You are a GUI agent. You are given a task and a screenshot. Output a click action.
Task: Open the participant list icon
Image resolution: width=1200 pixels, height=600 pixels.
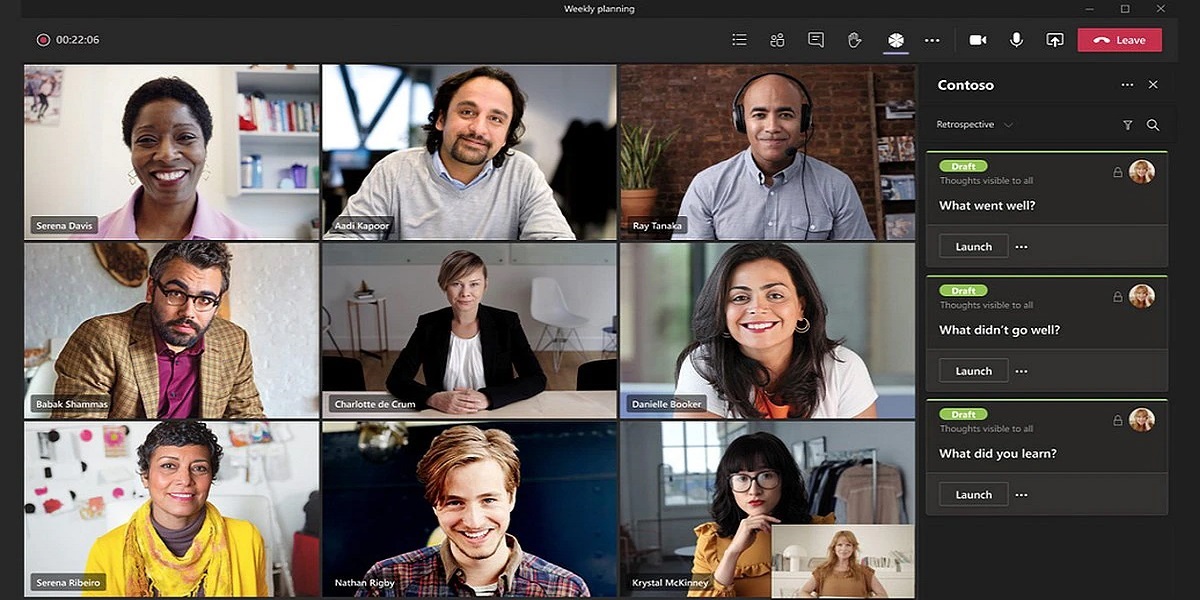click(739, 40)
